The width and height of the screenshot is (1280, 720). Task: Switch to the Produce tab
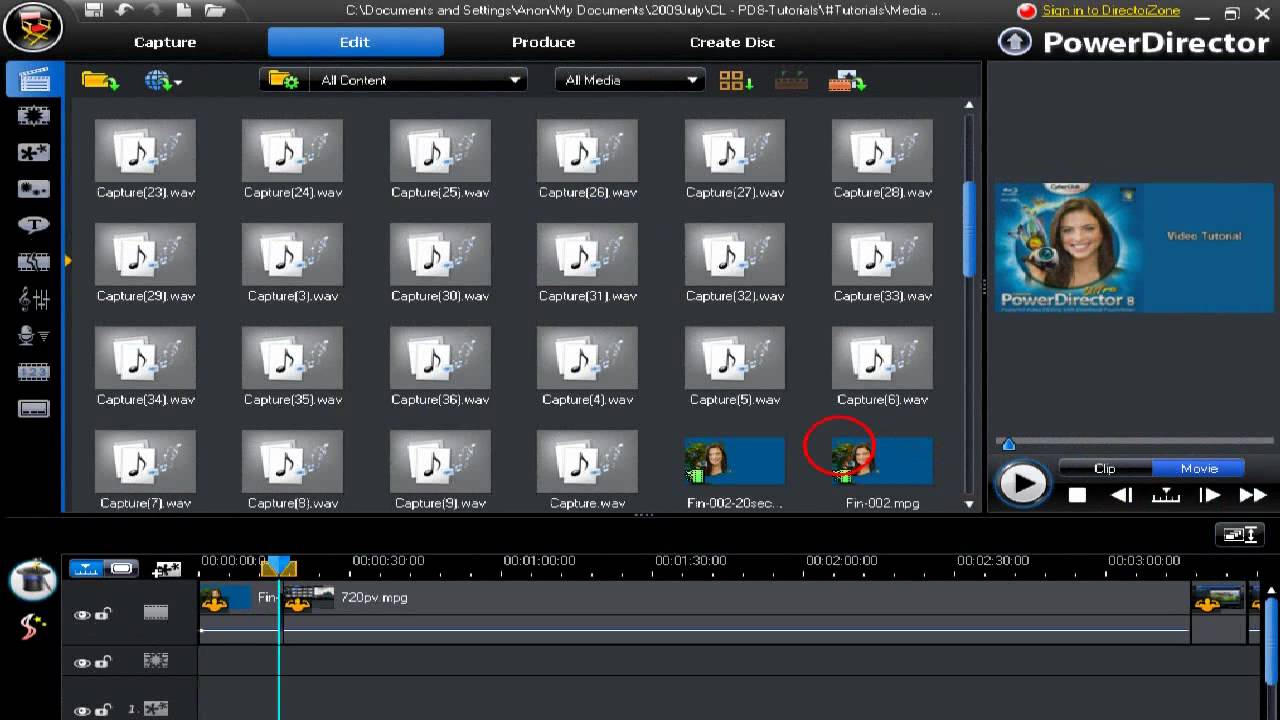click(x=543, y=42)
